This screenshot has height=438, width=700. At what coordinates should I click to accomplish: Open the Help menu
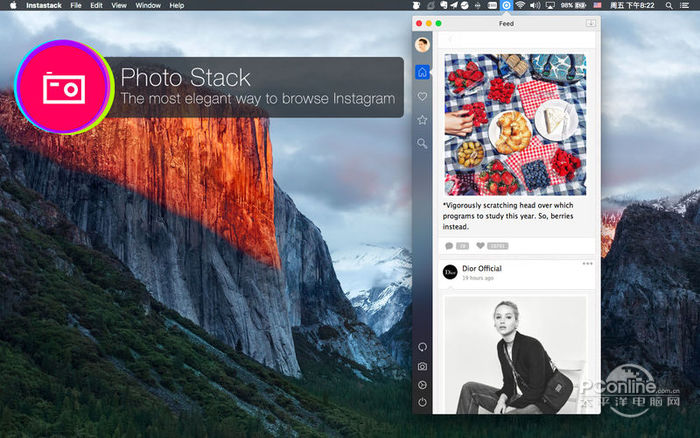[177, 5]
